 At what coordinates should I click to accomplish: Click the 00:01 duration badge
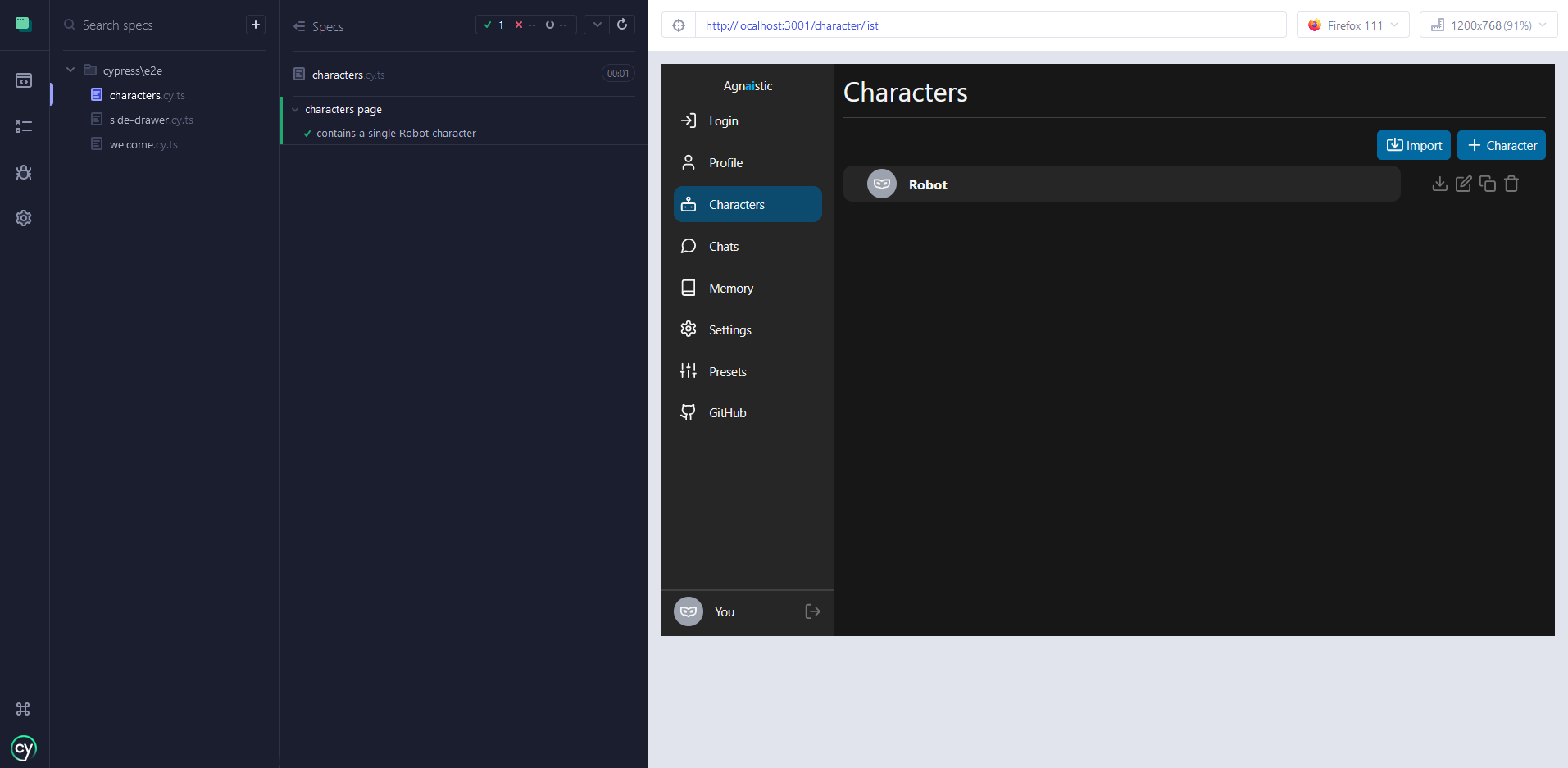(x=618, y=74)
